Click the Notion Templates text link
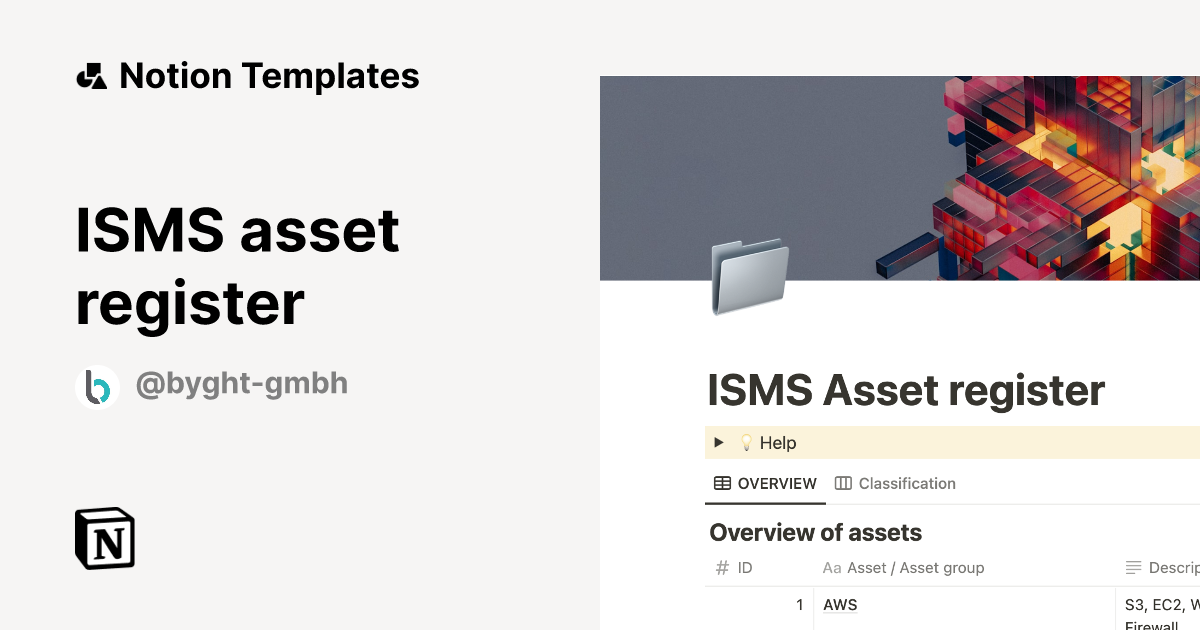The image size is (1200, 630). [x=270, y=74]
